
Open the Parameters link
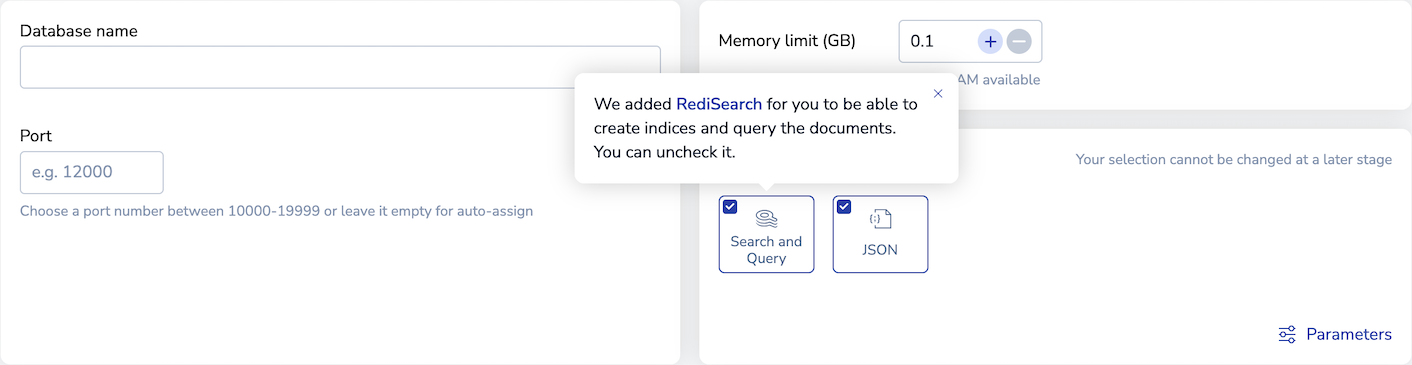coord(1349,334)
